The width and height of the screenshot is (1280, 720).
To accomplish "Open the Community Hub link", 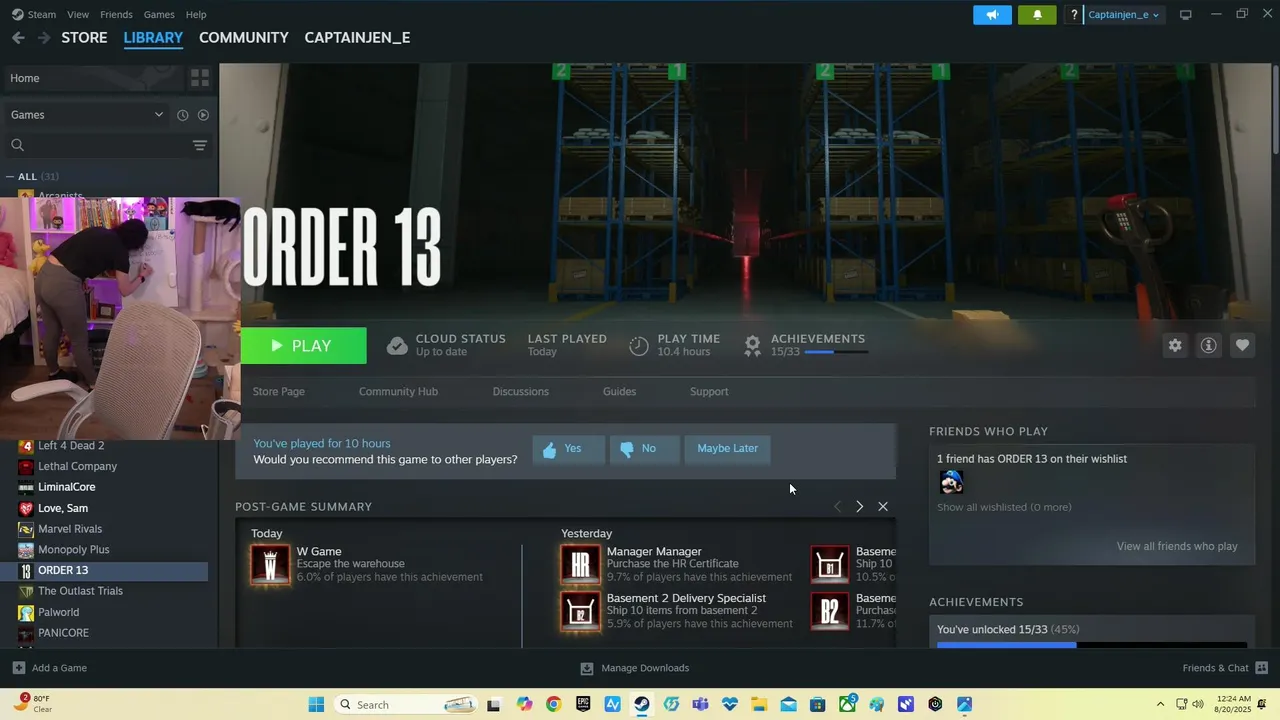I will [x=398, y=392].
